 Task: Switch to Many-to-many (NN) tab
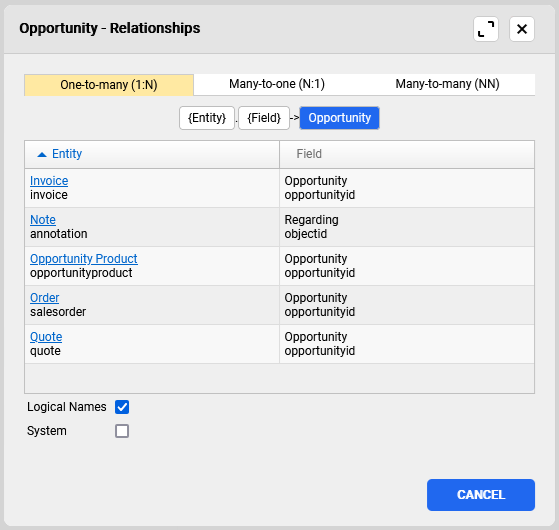(447, 84)
